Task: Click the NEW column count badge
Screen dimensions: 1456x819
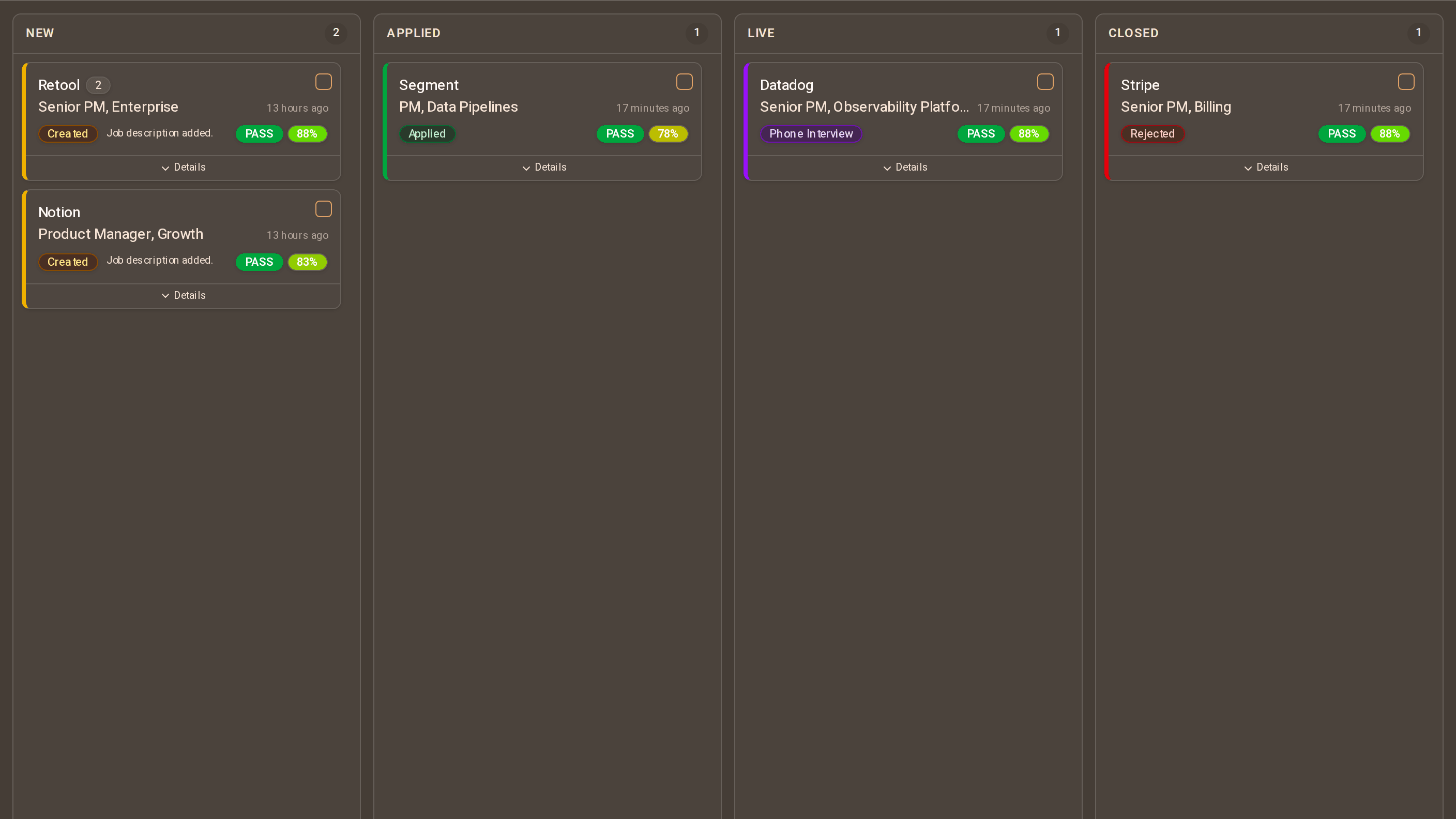Action: point(336,33)
